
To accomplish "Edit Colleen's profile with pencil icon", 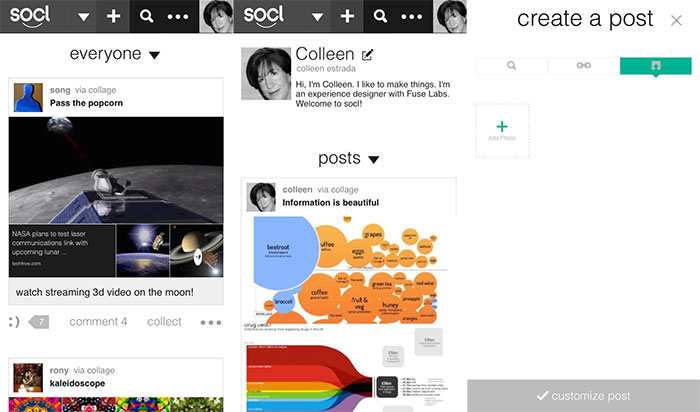I will [367, 55].
